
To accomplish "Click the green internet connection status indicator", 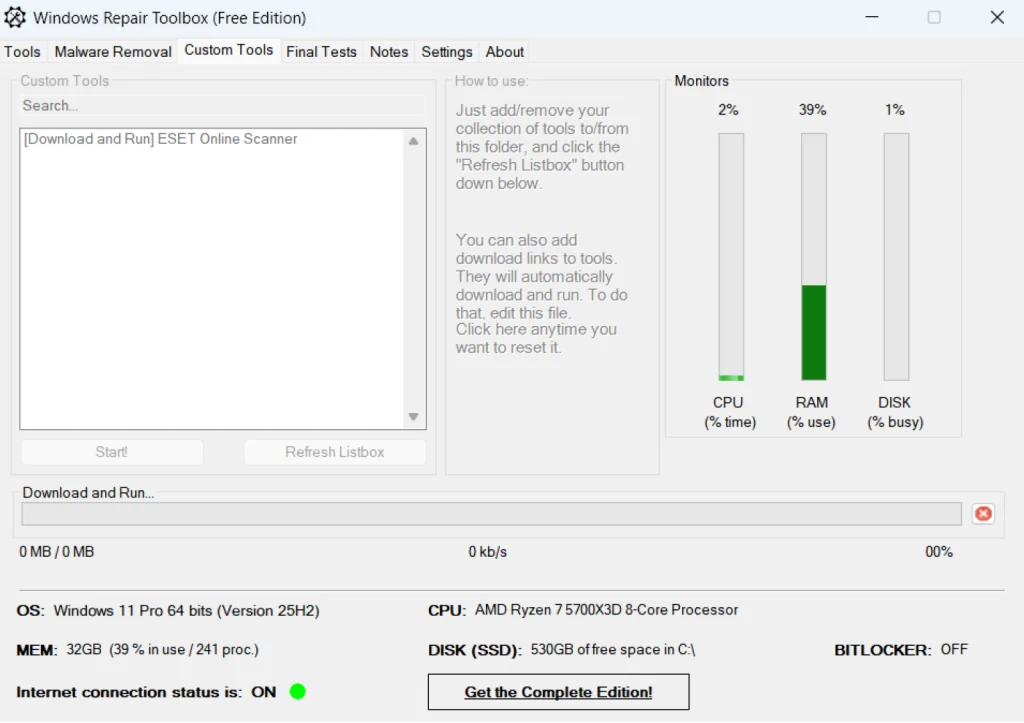I will [297, 691].
